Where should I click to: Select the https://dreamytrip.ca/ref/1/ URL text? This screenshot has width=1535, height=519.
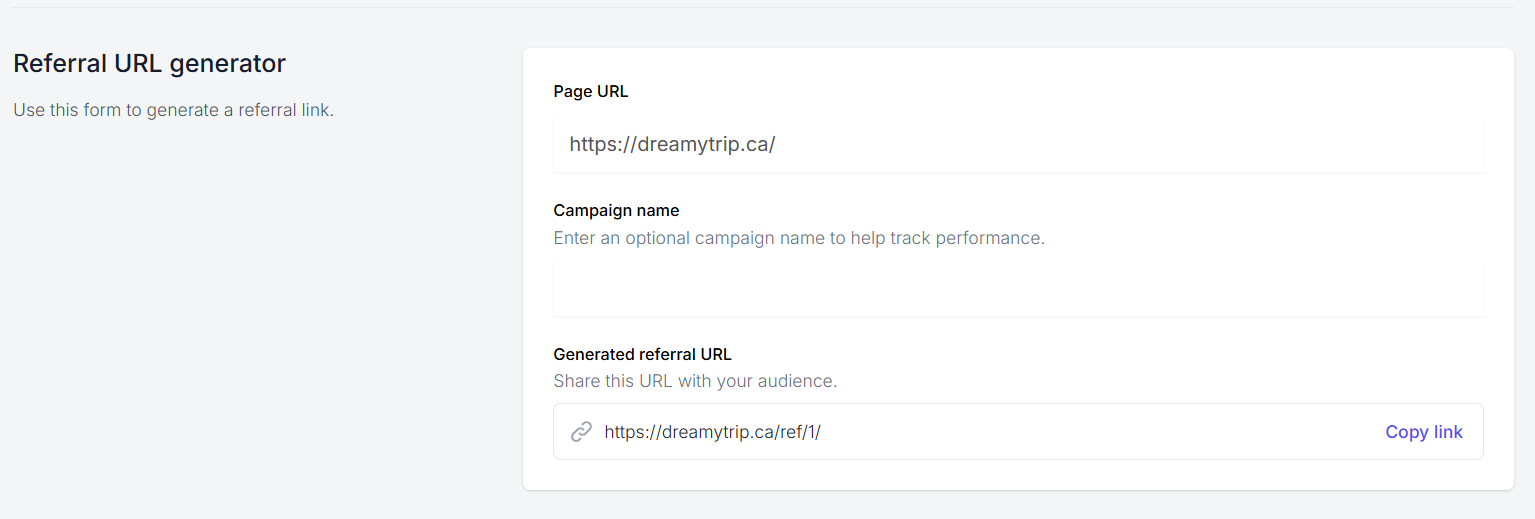click(x=712, y=432)
